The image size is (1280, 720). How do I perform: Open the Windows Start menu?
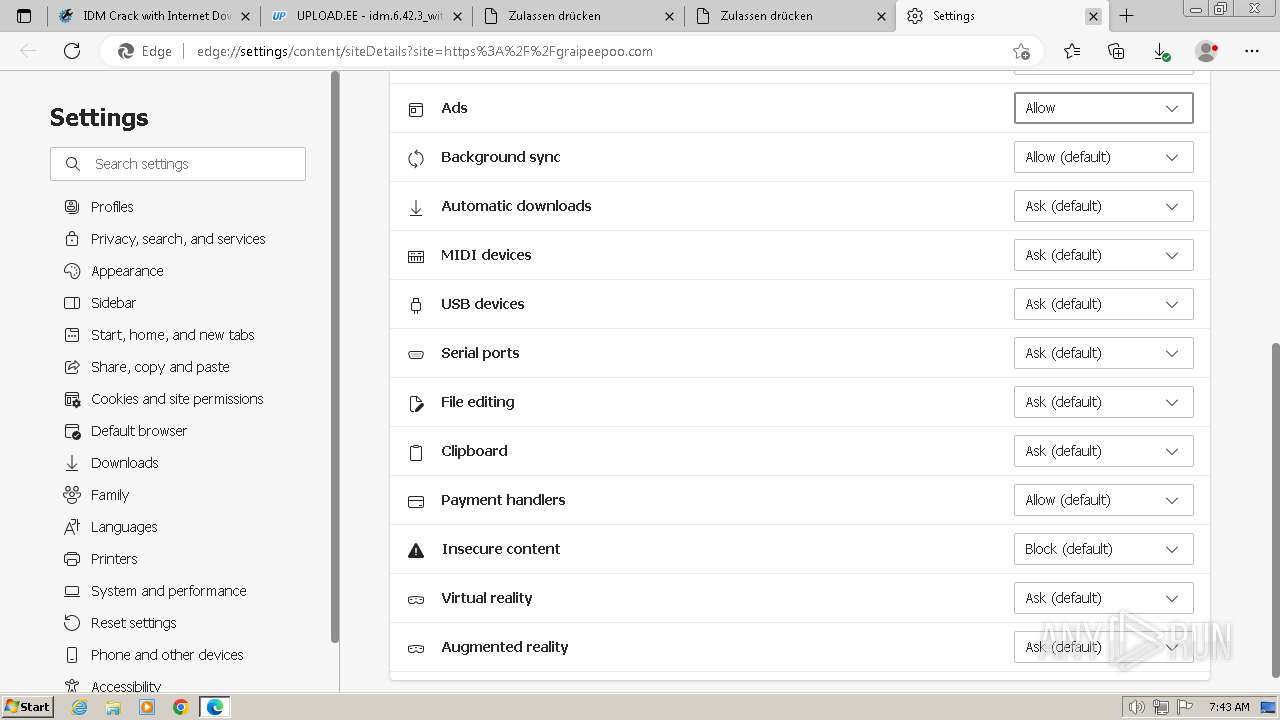[x=27, y=707]
